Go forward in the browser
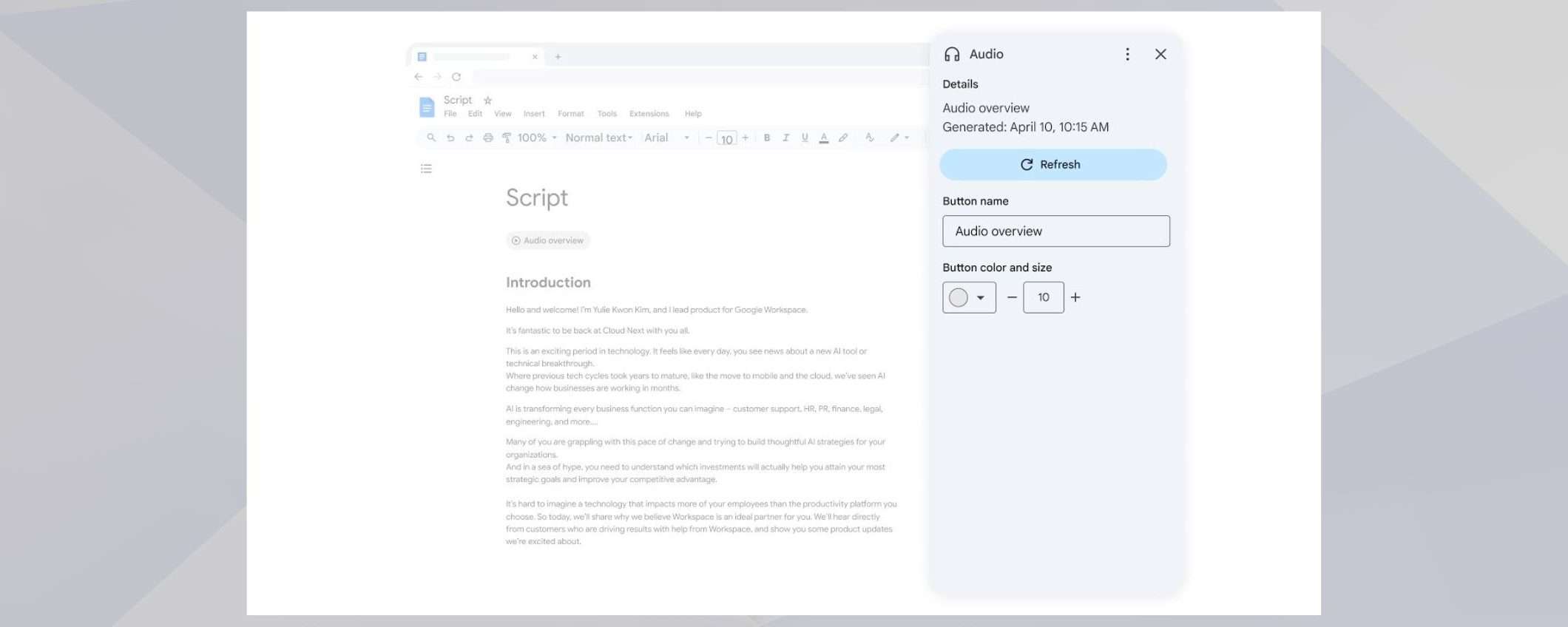Image resolution: width=1568 pixels, height=627 pixels. click(x=437, y=77)
